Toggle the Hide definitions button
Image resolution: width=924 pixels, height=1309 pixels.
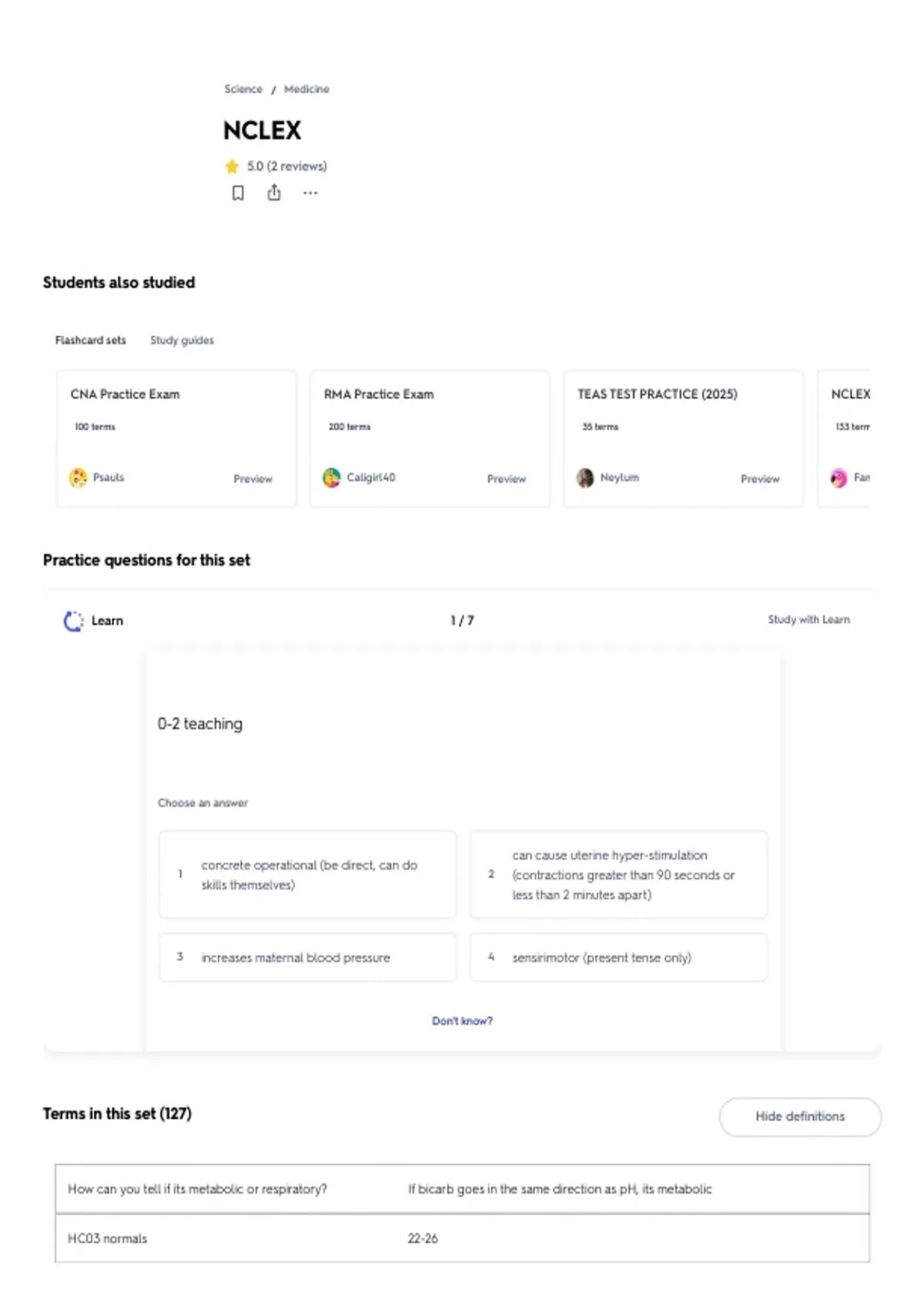pyautogui.click(x=800, y=1116)
